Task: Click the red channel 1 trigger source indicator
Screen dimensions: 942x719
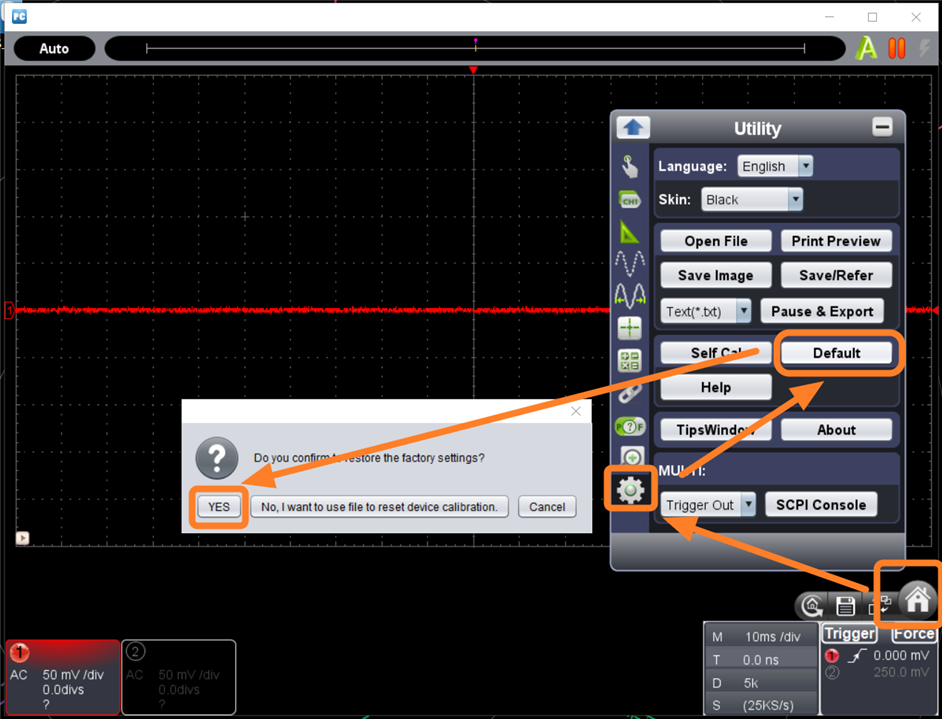Action: [x=831, y=656]
